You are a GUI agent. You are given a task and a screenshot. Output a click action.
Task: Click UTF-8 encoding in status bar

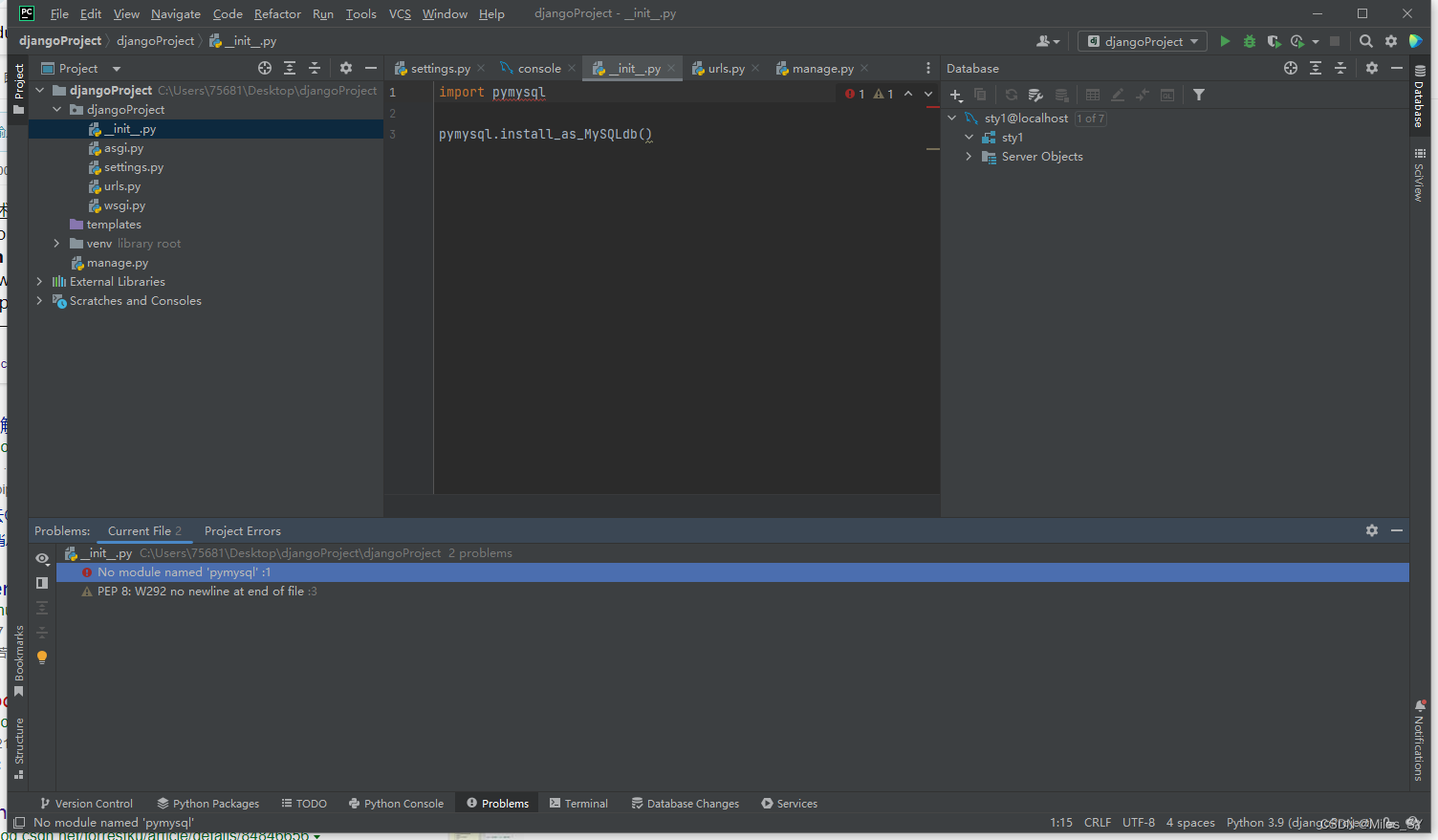click(x=1139, y=822)
